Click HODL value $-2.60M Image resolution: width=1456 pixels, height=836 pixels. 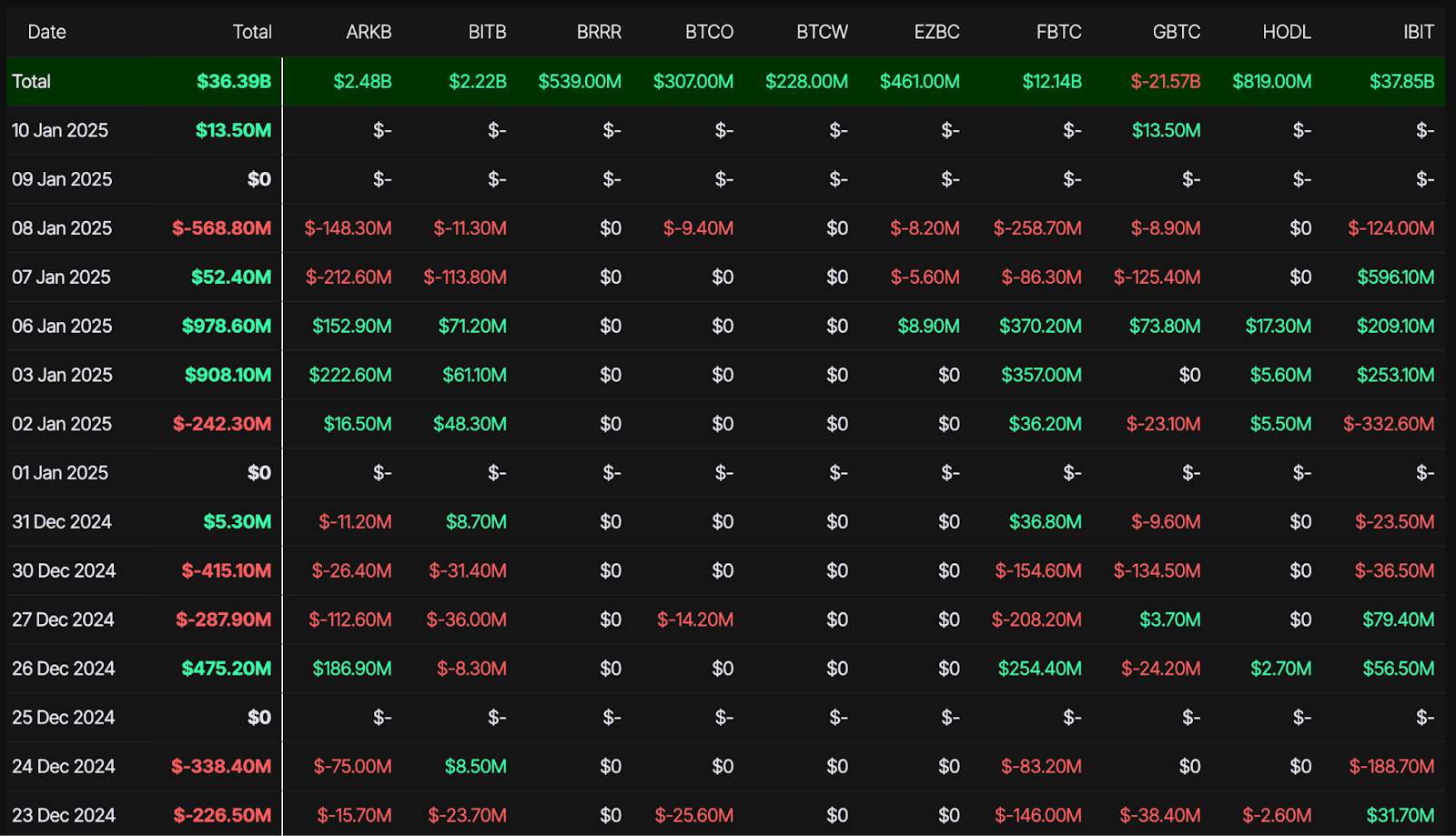pyautogui.click(x=1277, y=816)
